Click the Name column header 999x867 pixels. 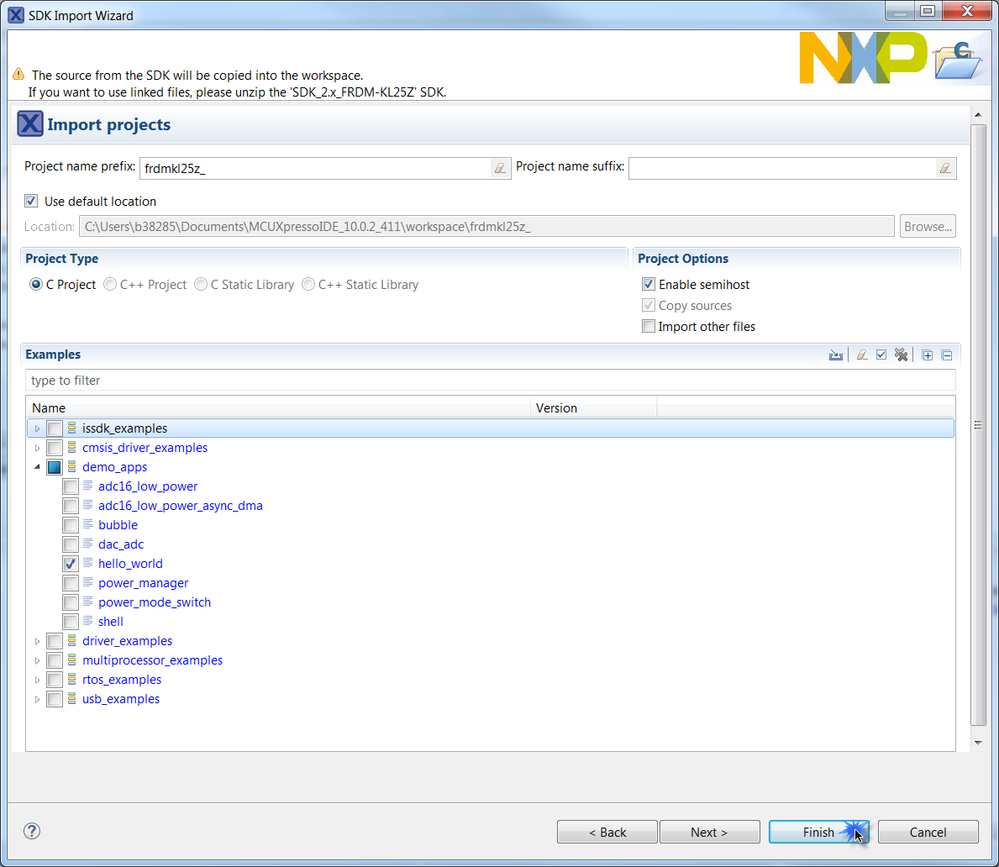coord(278,408)
